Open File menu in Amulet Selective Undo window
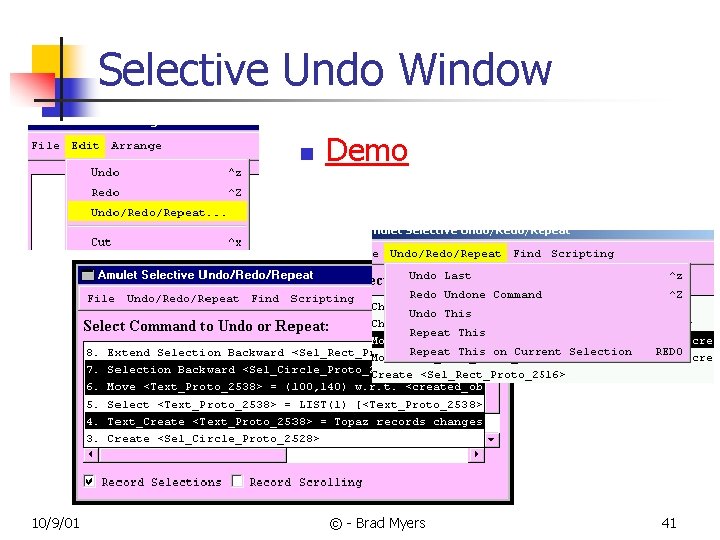720x540 pixels. tap(101, 298)
